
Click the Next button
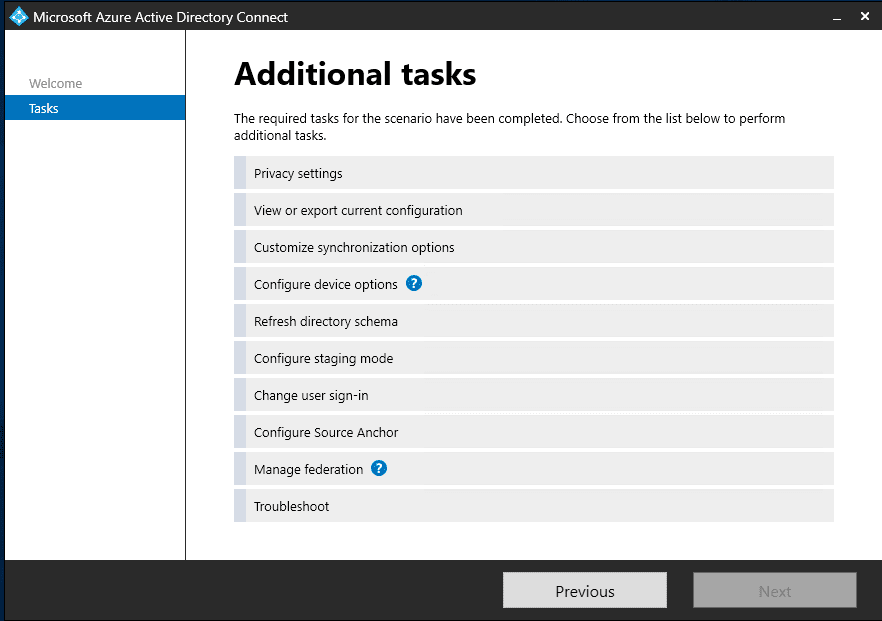(x=775, y=591)
